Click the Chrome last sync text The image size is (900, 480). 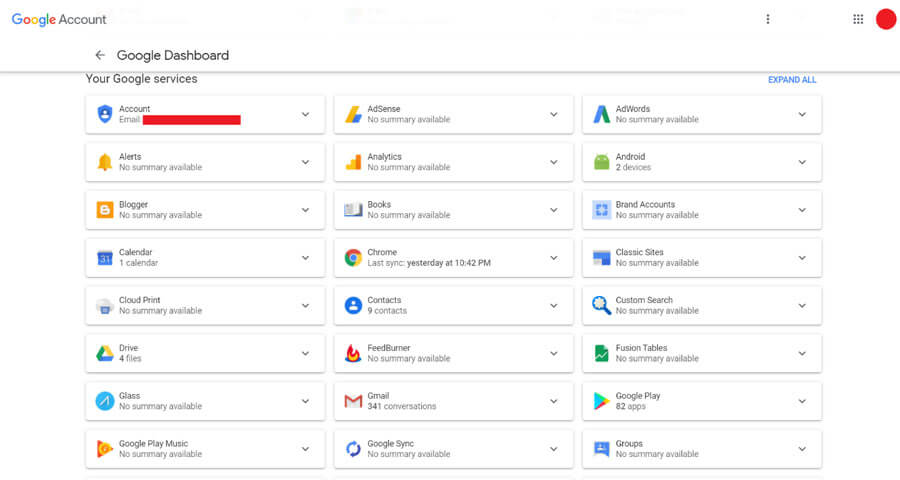pyautogui.click(x=429, y=263)
